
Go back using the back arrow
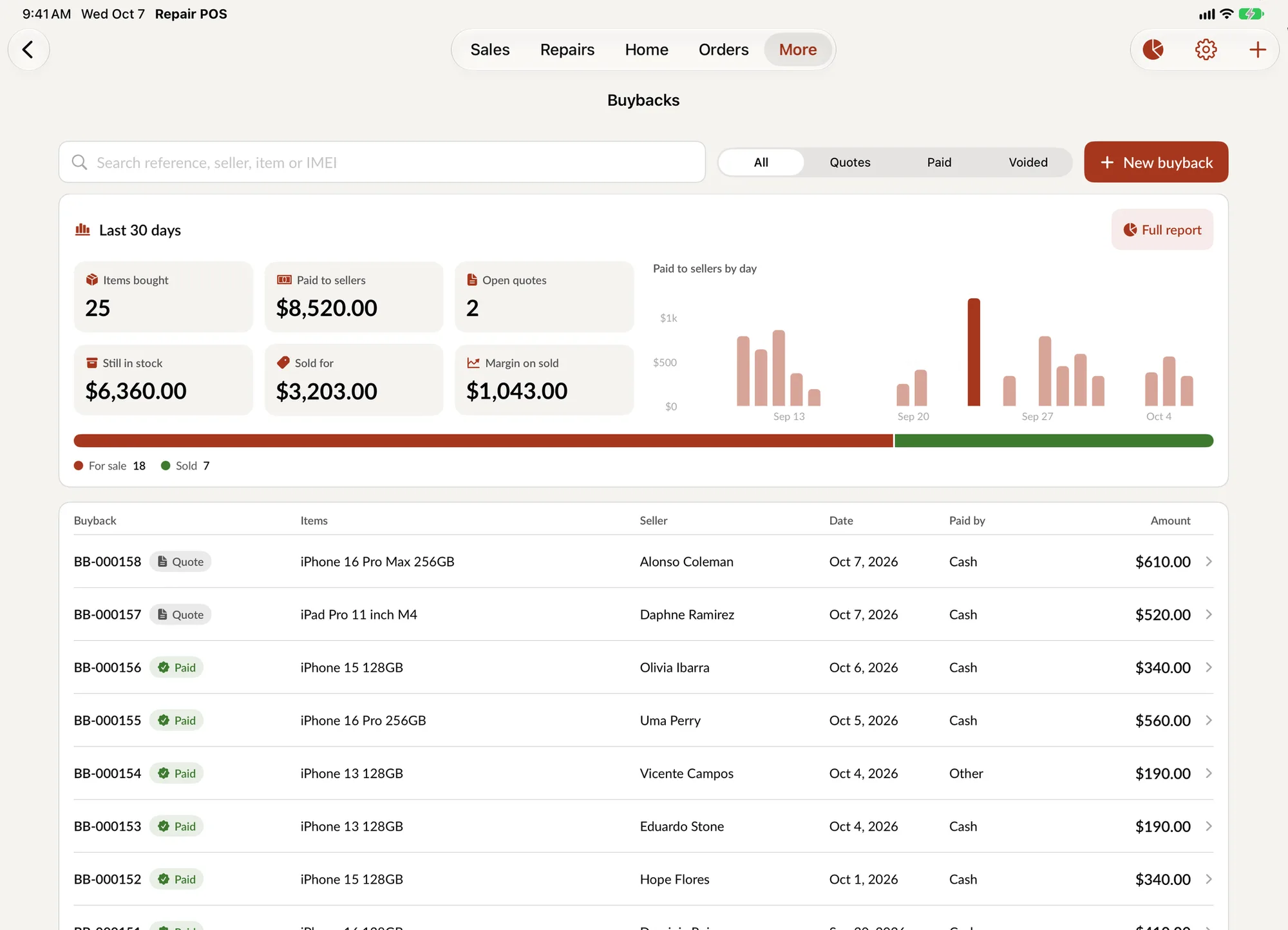coord(28,50)
